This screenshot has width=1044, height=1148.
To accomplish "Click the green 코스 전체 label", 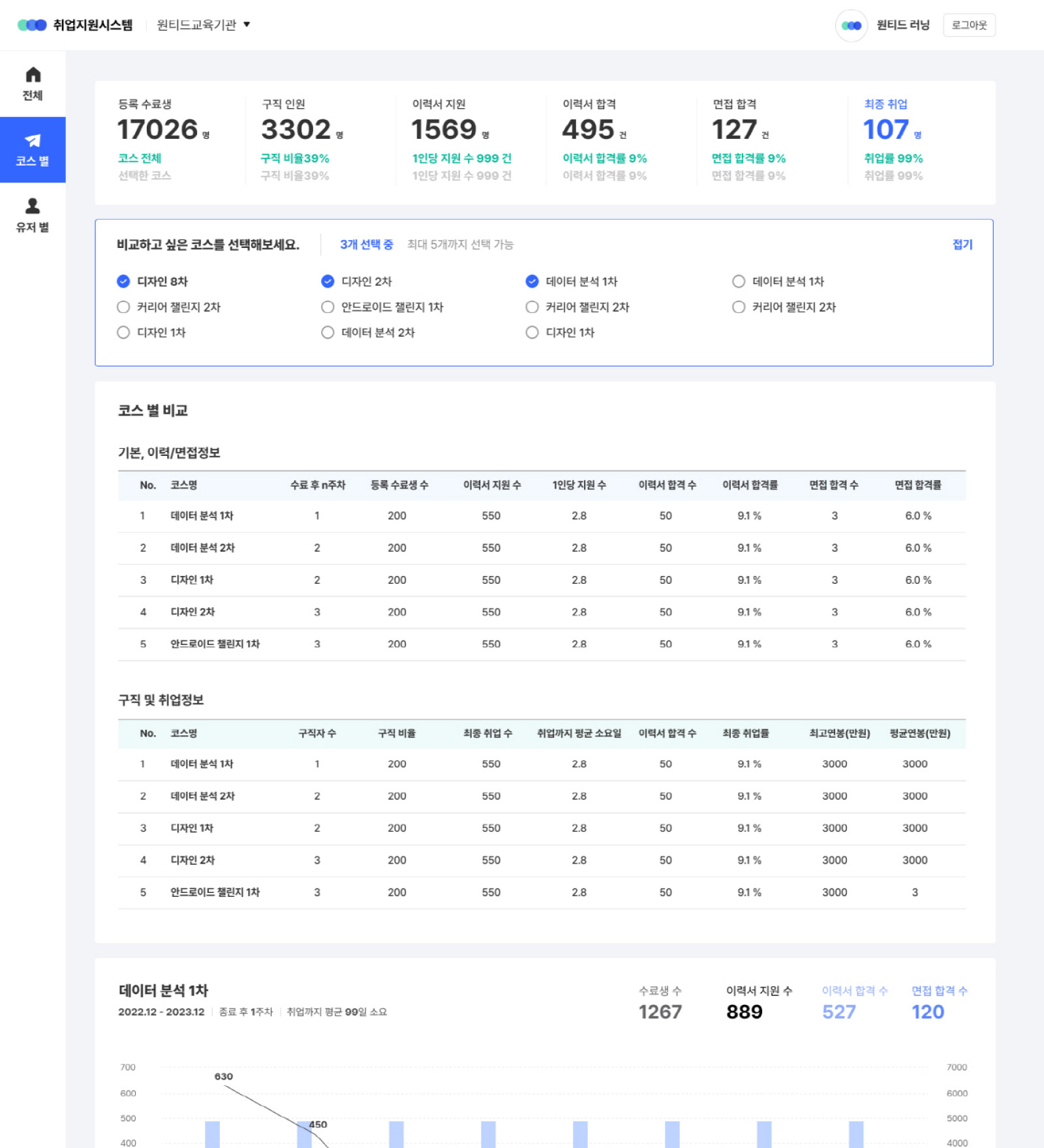I will 140,158.
